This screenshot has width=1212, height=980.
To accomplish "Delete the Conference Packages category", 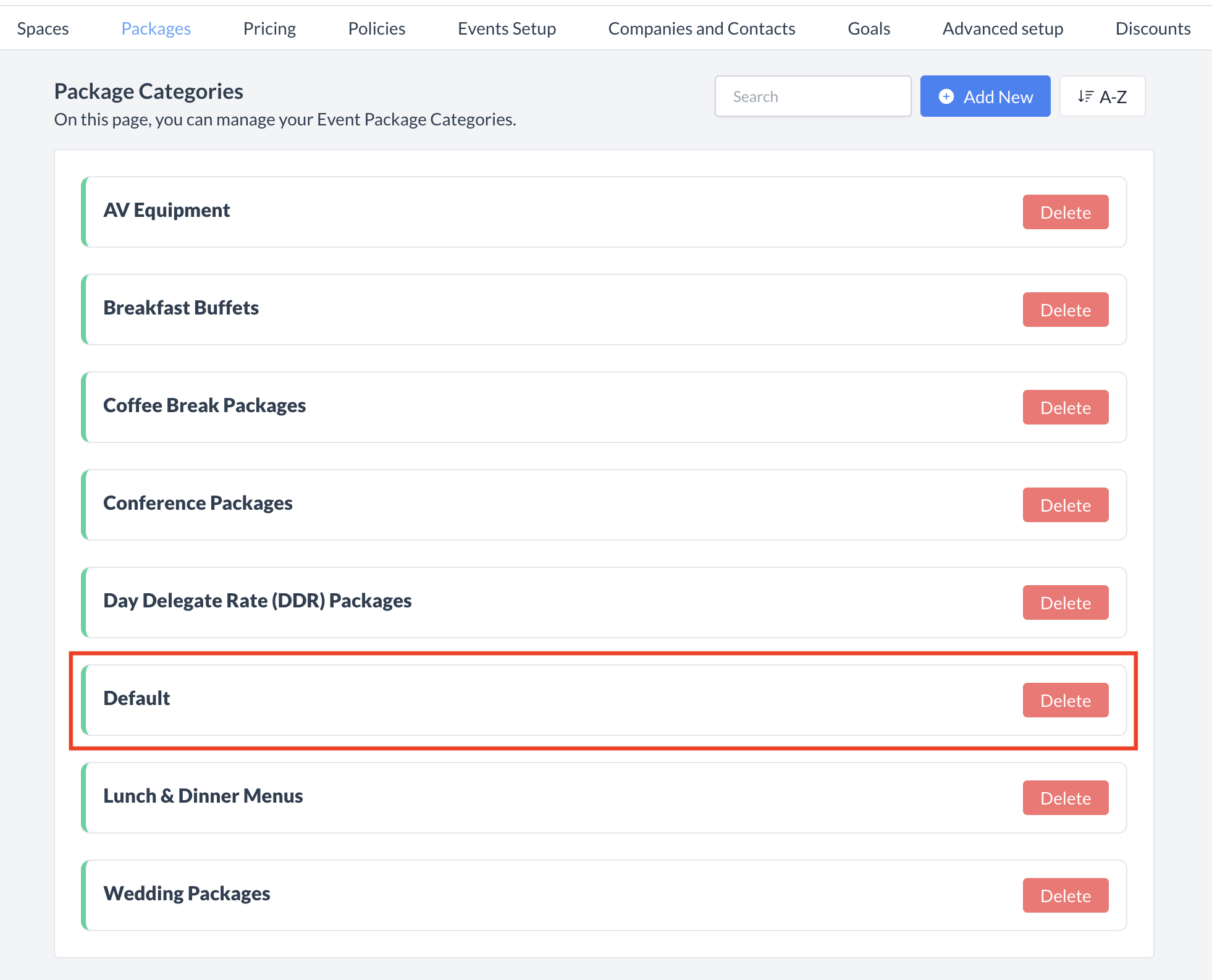I will (x=1065, y=505).
